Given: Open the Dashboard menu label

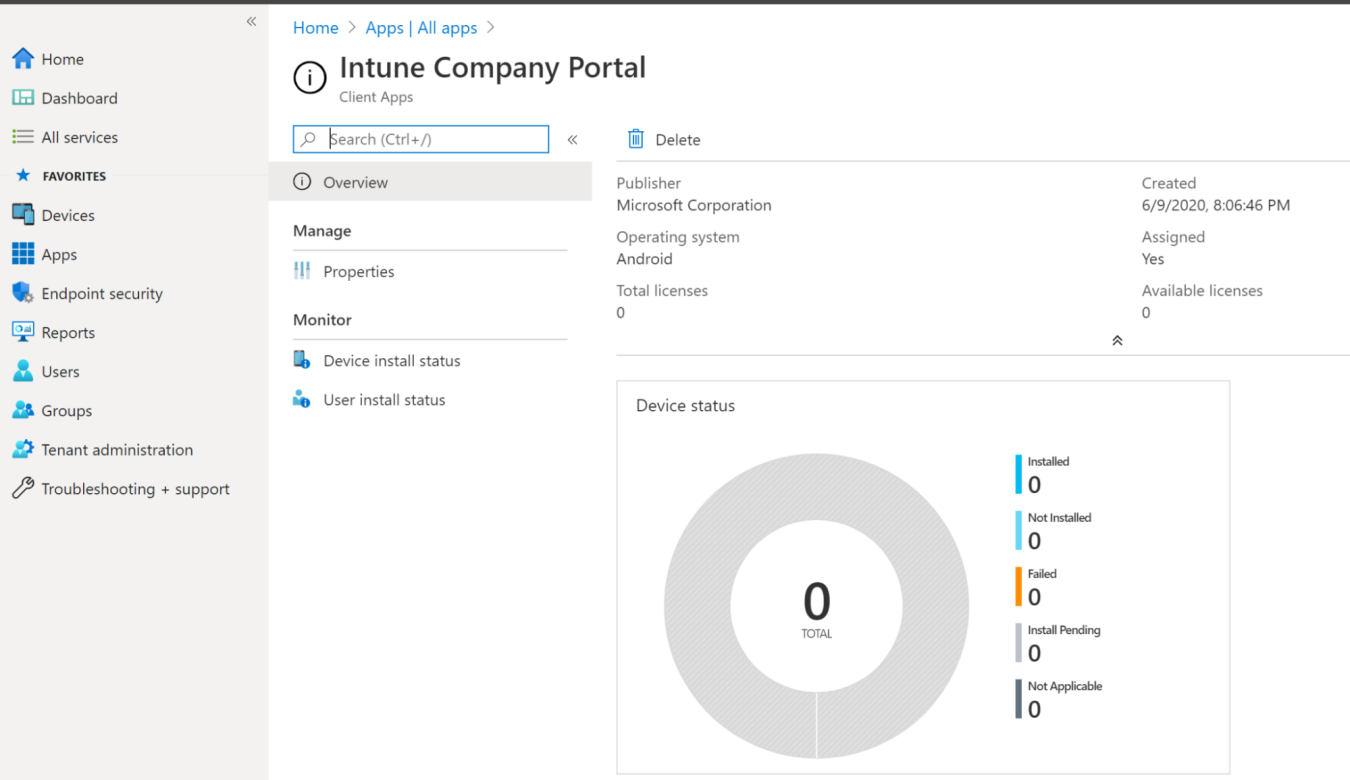Looking at the screenshot, I should (80, 98).
